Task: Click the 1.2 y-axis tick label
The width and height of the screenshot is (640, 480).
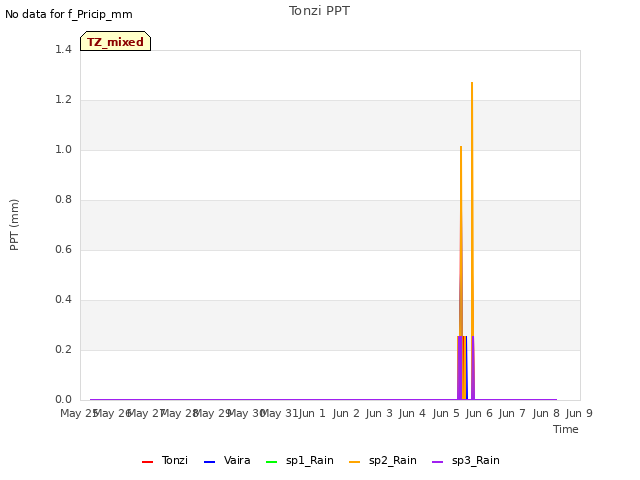Action: coord(63,99)
